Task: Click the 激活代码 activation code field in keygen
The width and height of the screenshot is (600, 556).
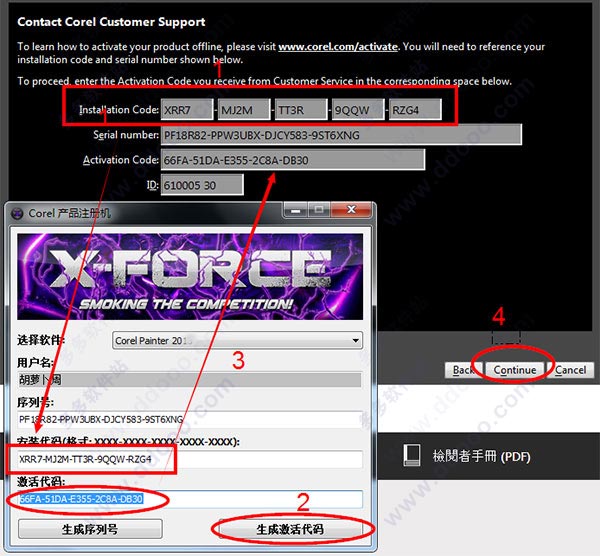Action: [x=189, y=499]
